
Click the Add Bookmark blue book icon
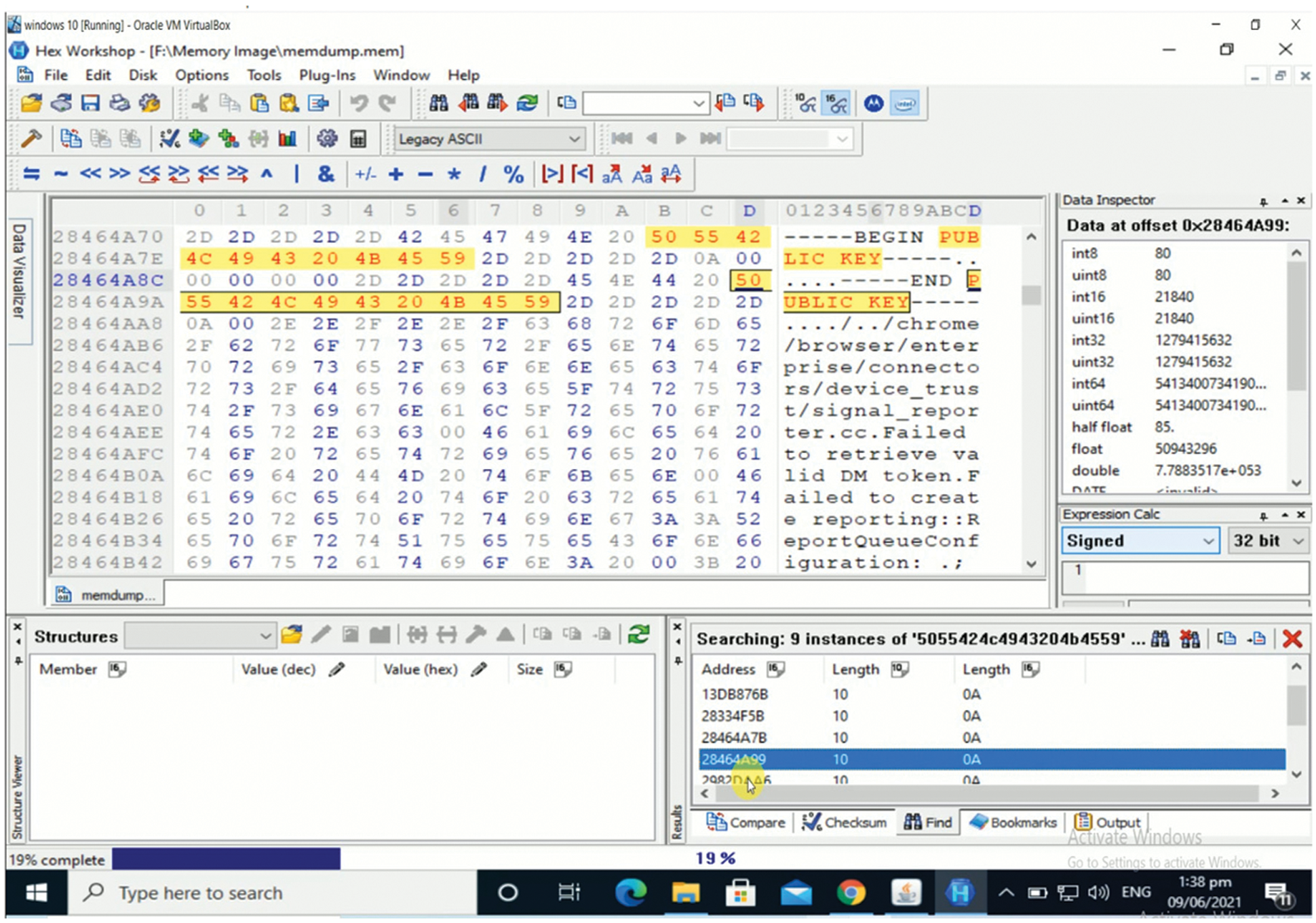coord(199,139)
